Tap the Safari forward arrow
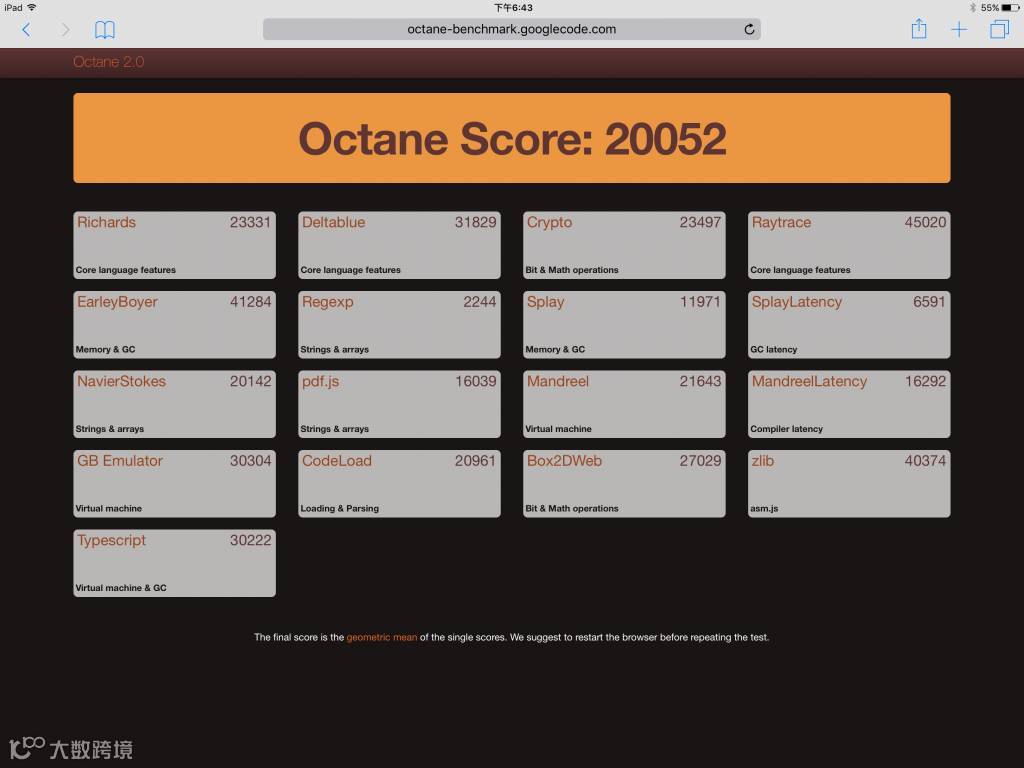This screenshot has height=768, width=1024. click(65, 29)
